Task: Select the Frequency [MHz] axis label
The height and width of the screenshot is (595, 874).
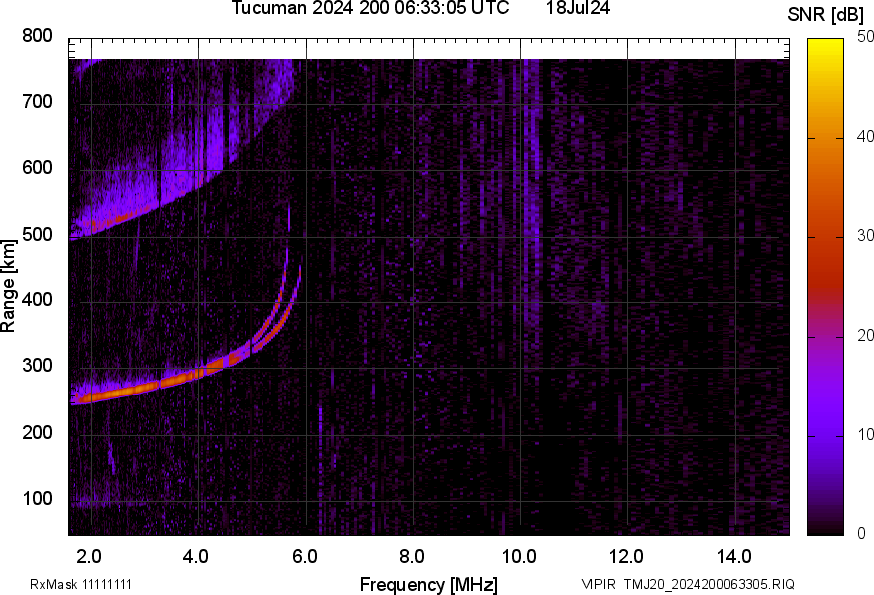Action: tap(428, 584)
